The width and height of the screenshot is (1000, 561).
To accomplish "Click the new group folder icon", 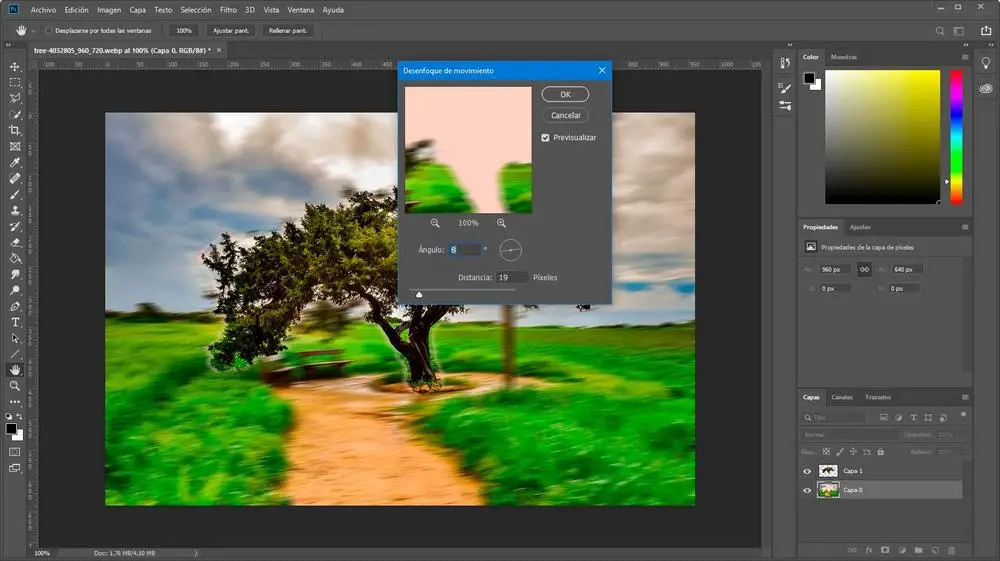I will pos(918,550).
